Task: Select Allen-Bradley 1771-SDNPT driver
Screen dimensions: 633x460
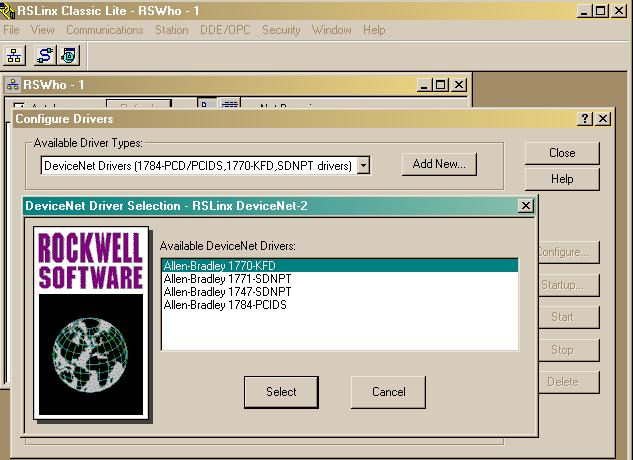Action: pyautogui.click(x=340, y=279)
